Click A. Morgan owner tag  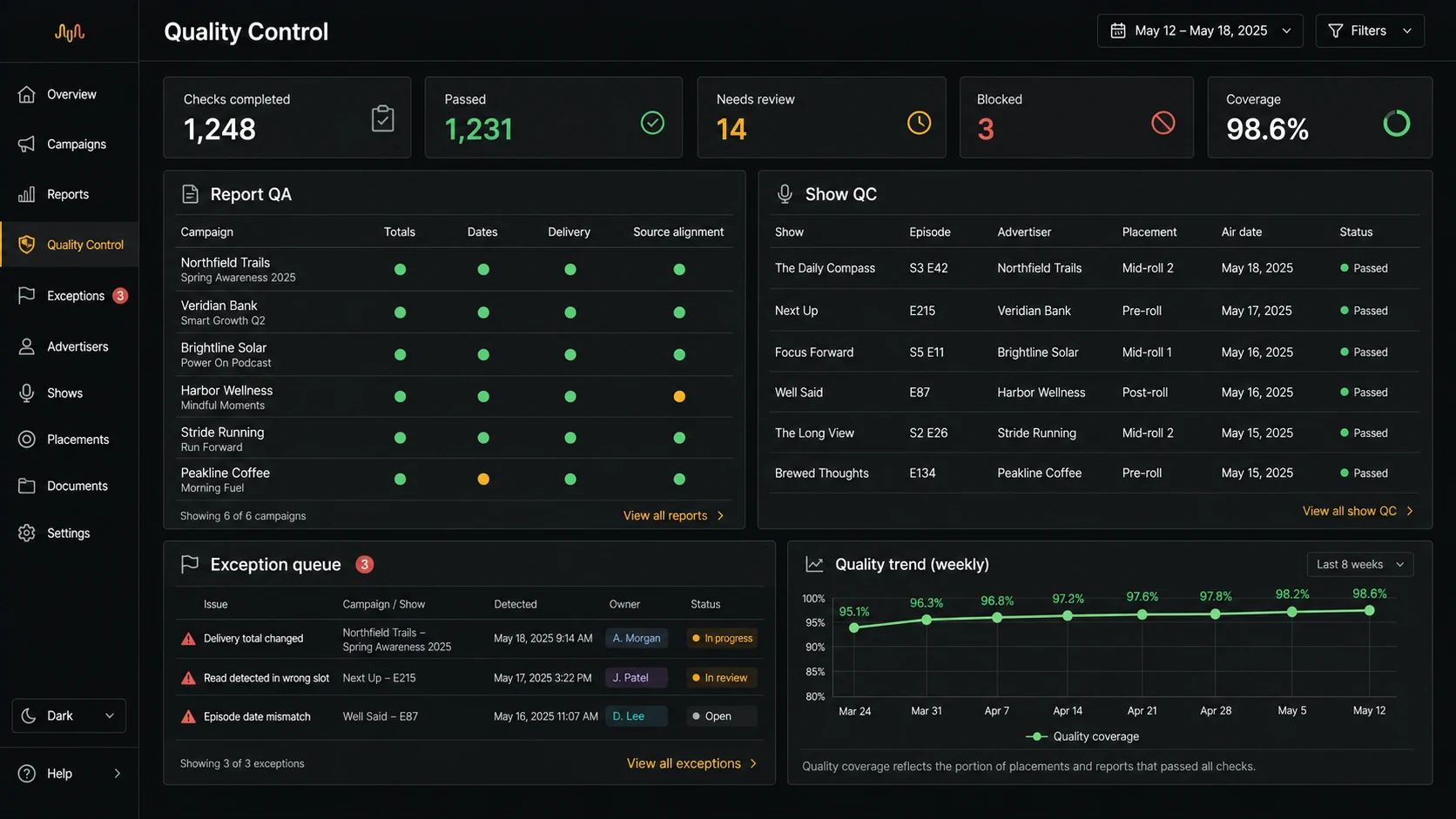click(x=637, y=639)
